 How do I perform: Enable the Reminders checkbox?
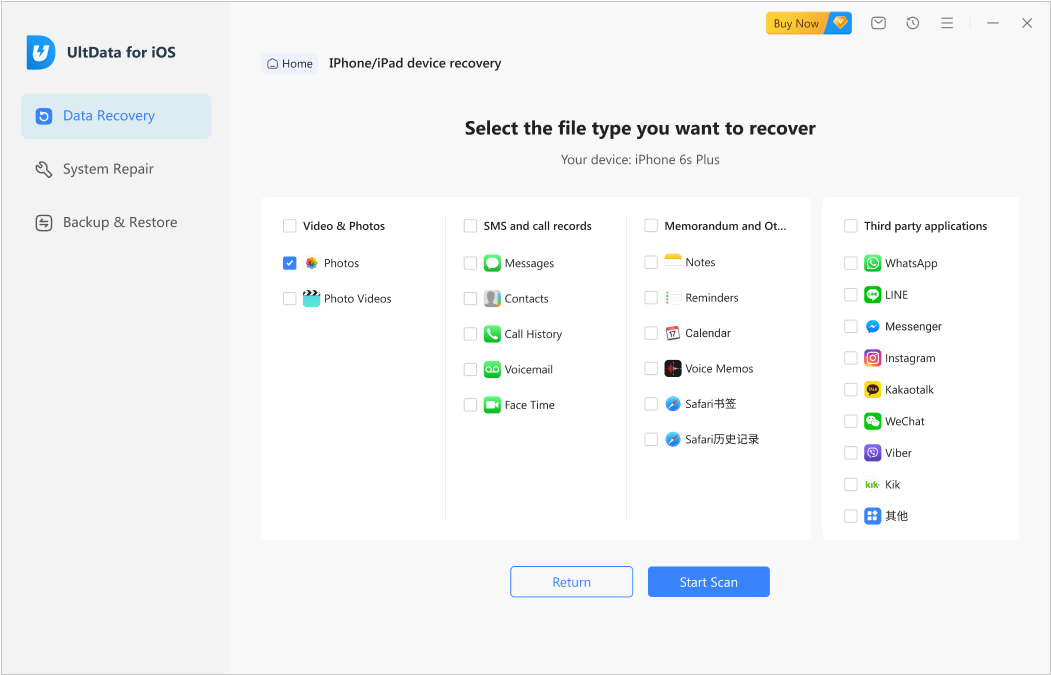(x=651, y=298)
